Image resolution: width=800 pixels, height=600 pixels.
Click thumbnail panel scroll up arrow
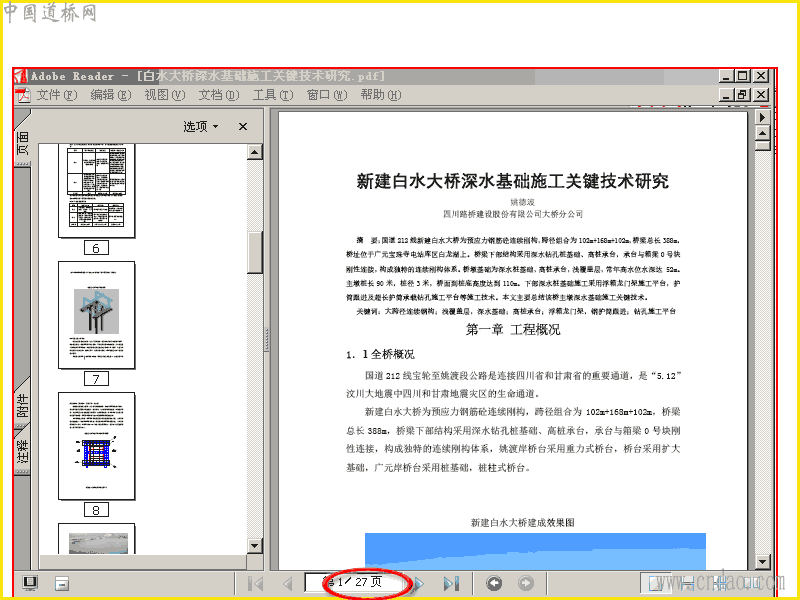point(255,152)
